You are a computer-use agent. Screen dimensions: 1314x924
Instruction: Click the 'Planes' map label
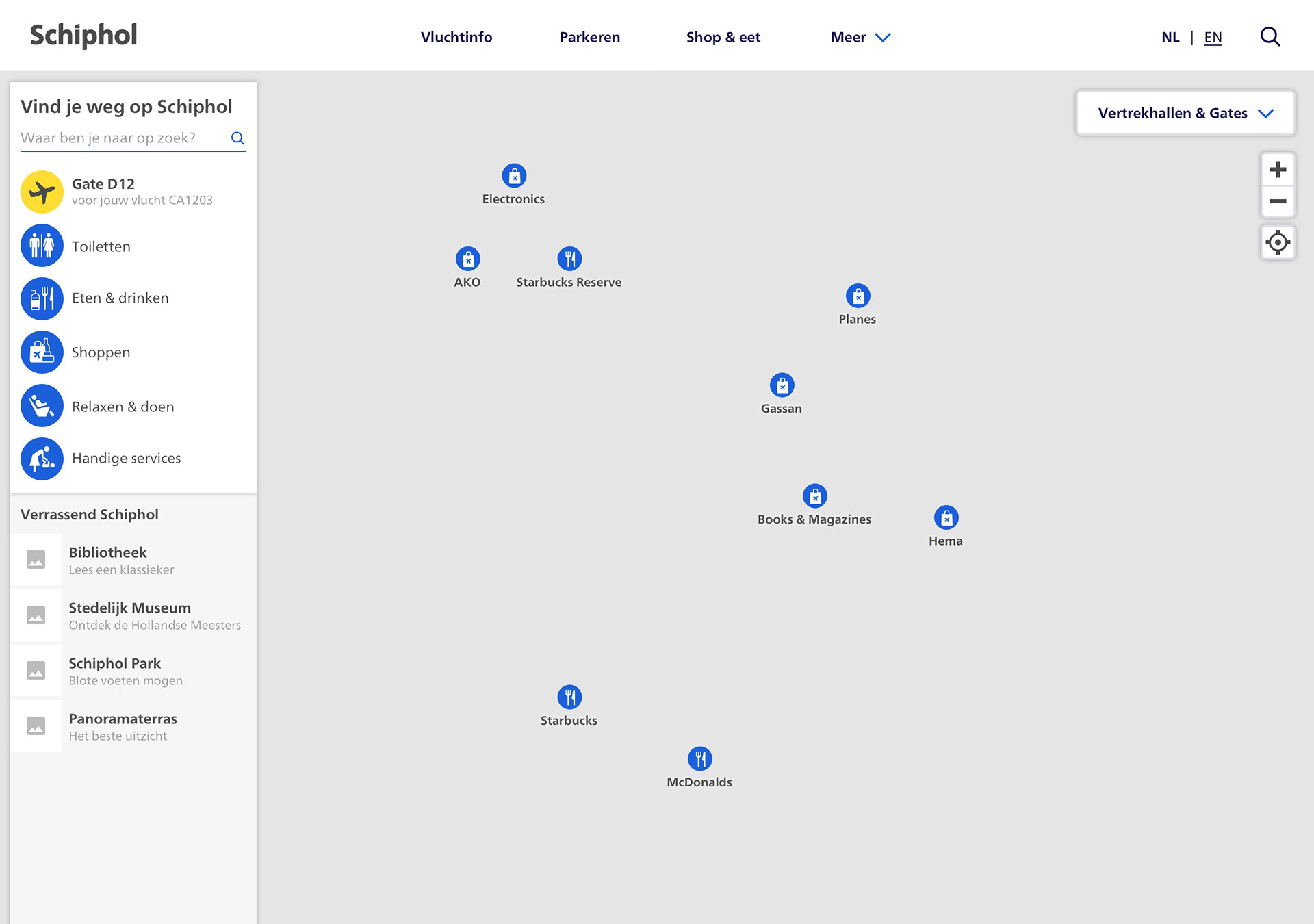point(858,320)
